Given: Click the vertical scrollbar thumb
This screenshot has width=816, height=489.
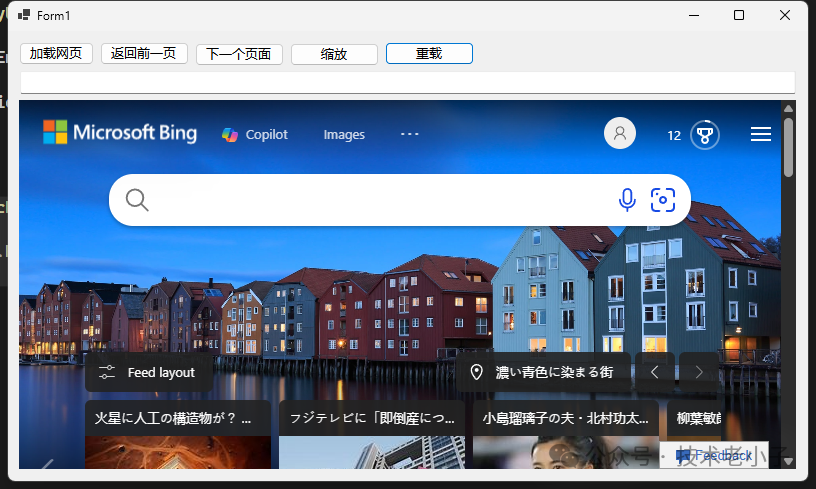Looking at the screenshot, I should (788, 146).
